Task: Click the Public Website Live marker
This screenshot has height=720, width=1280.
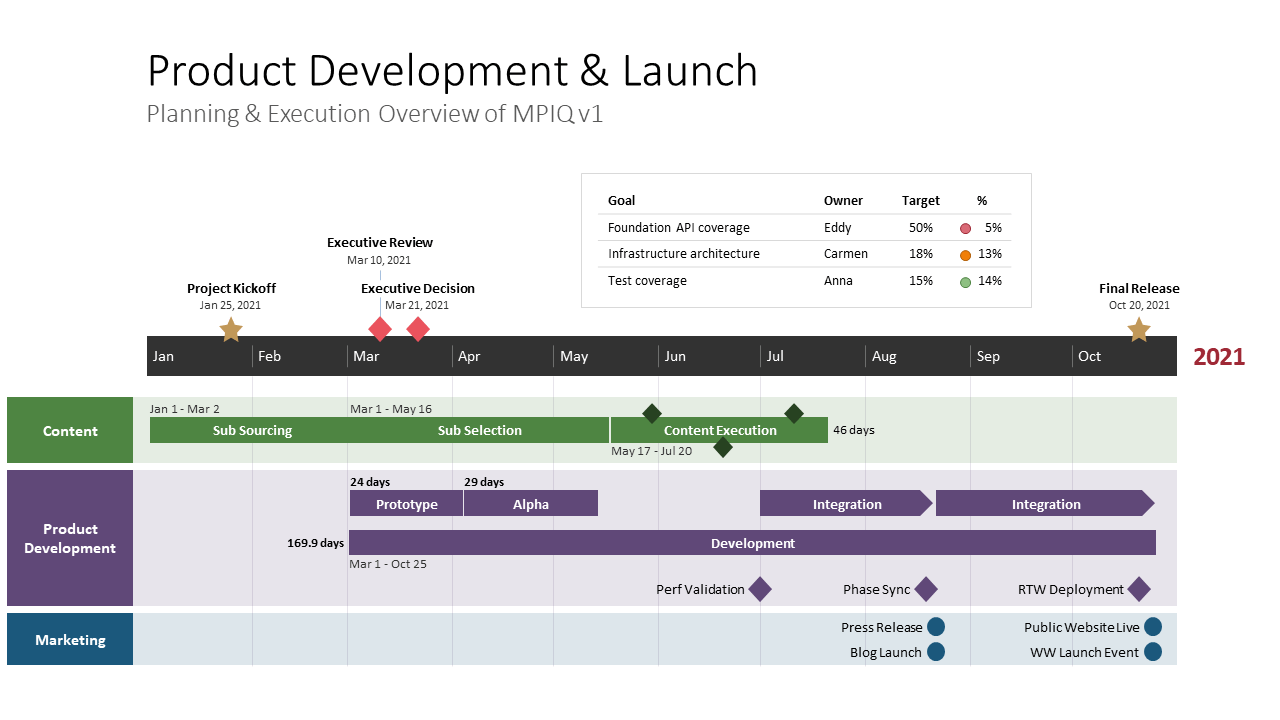Action: click(1155, 627)
